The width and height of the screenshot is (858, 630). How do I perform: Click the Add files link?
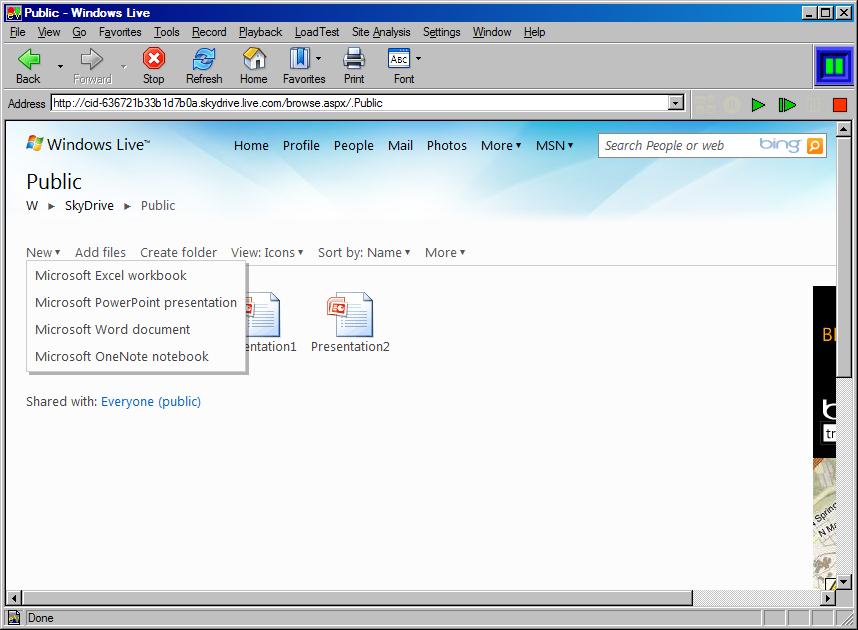100,252
